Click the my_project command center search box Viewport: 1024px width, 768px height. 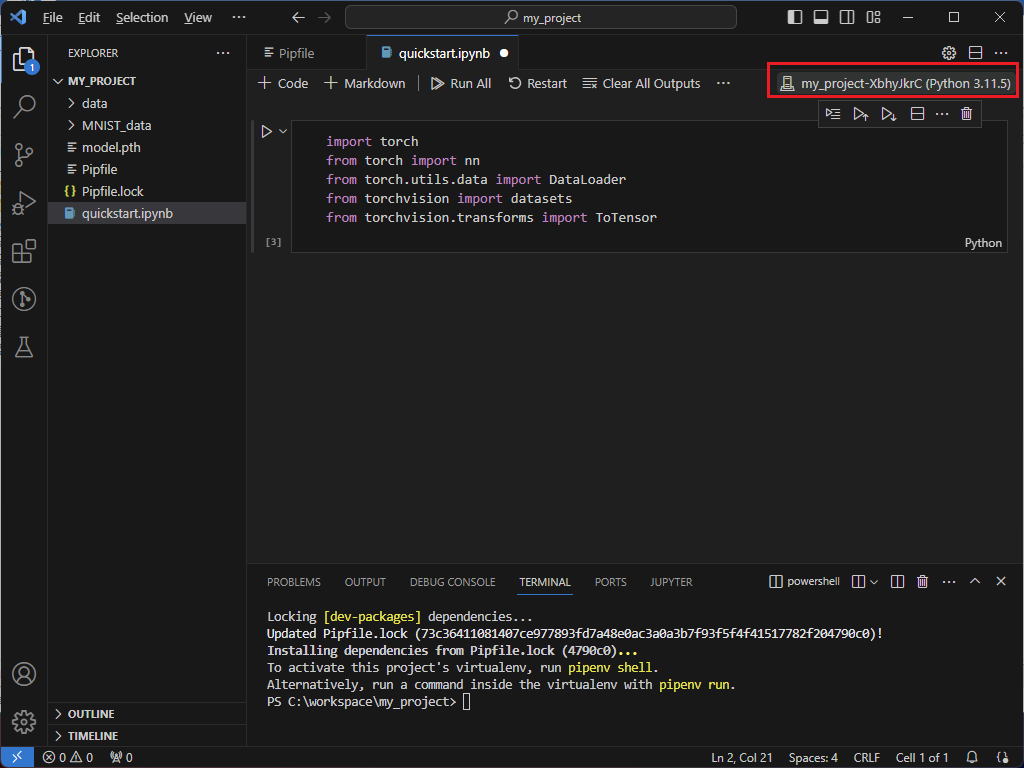[x=541, y=18]
